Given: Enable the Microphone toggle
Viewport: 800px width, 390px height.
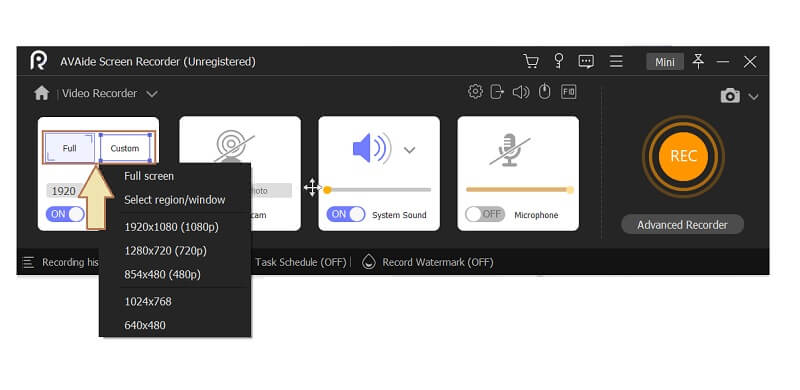Looking at the screenshot, I should click(x=485, y=214).
